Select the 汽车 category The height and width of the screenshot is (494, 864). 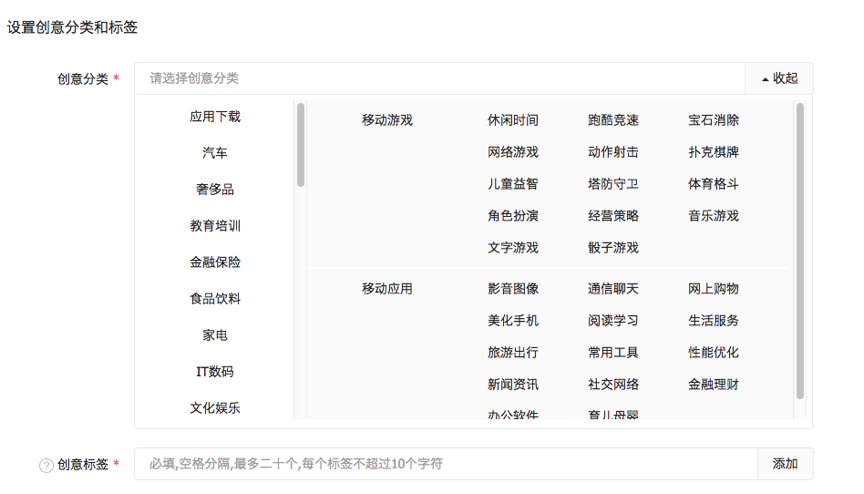click(x=215, y=153)
